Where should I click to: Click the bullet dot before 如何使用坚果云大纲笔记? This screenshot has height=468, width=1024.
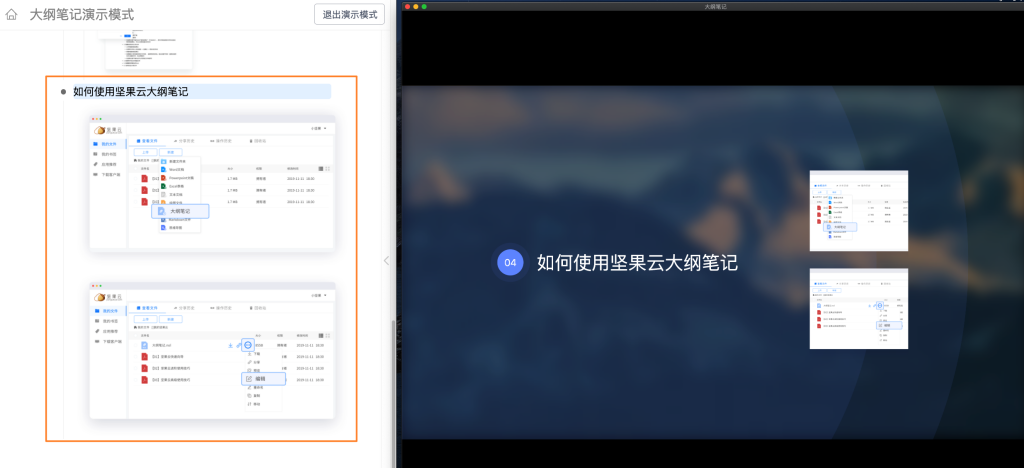click(63, 92)
